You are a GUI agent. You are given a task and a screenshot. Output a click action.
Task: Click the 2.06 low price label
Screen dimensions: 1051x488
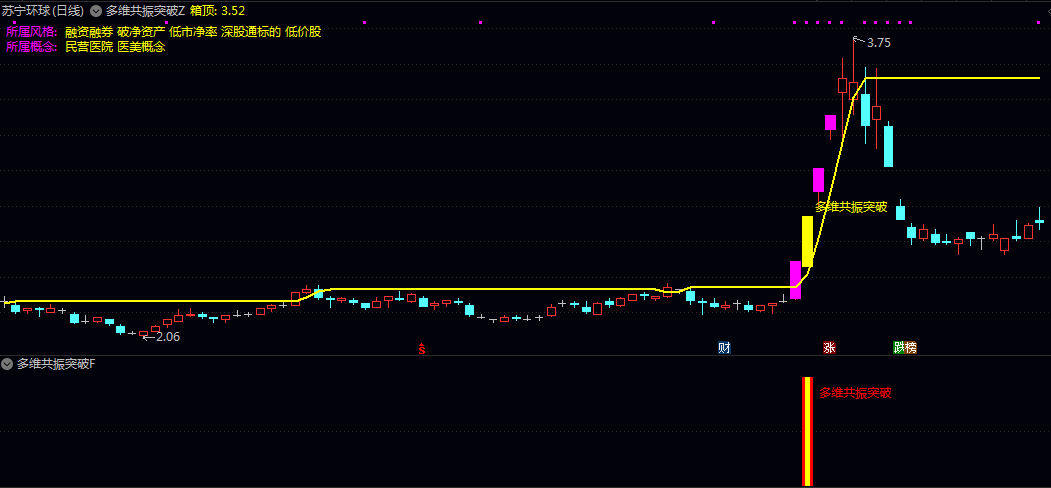click(x=168, y=337)
